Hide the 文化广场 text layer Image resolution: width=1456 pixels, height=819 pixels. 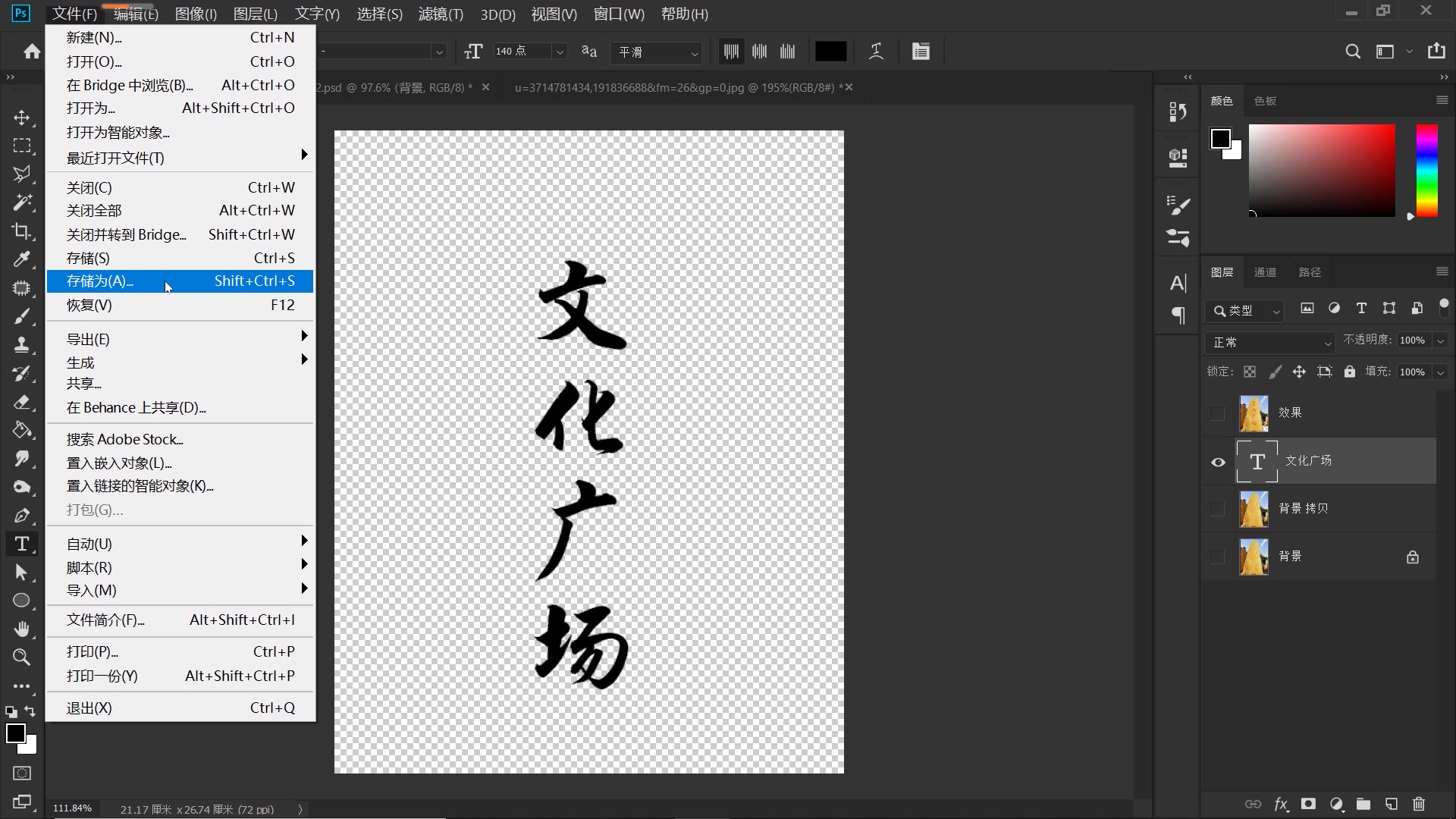click(x=1218, y=462)
